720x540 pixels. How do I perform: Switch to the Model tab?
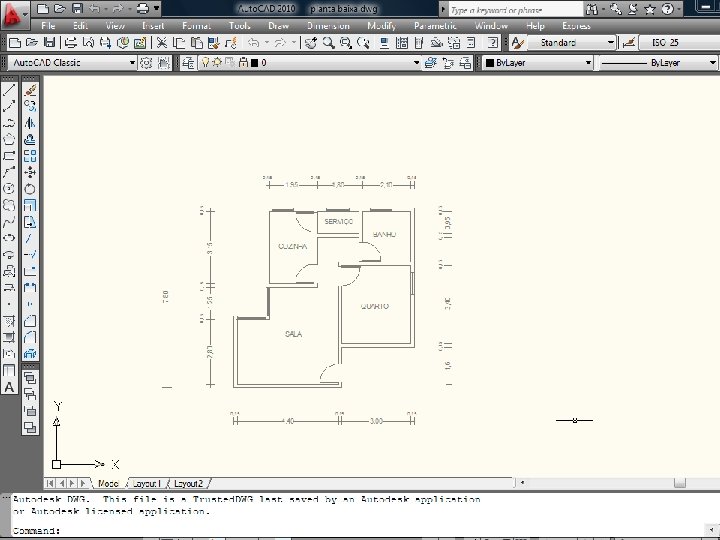(x=108, y=484)
